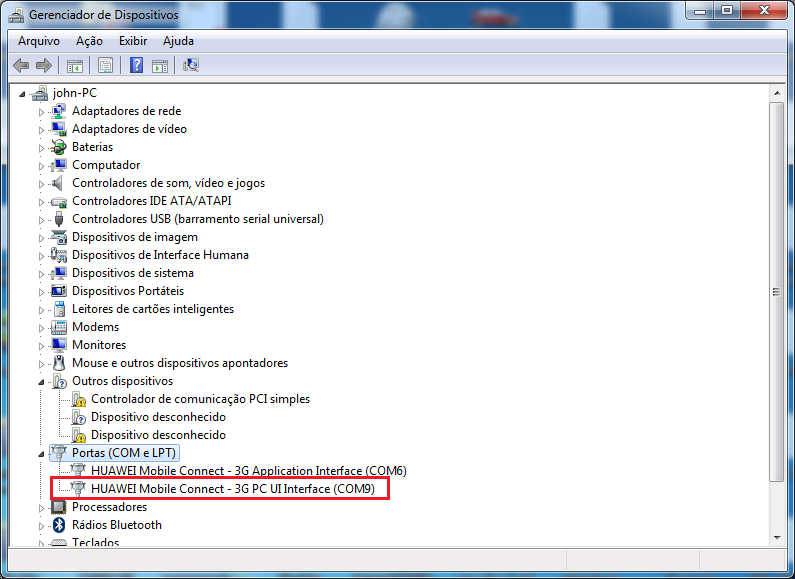Select the Baterias label
795x579 pixels.
(92, 147)
